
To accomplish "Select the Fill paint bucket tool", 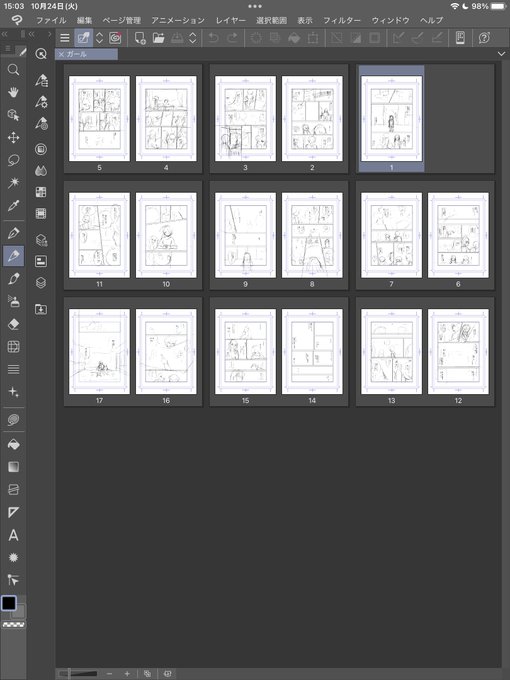I will point(13,445).
